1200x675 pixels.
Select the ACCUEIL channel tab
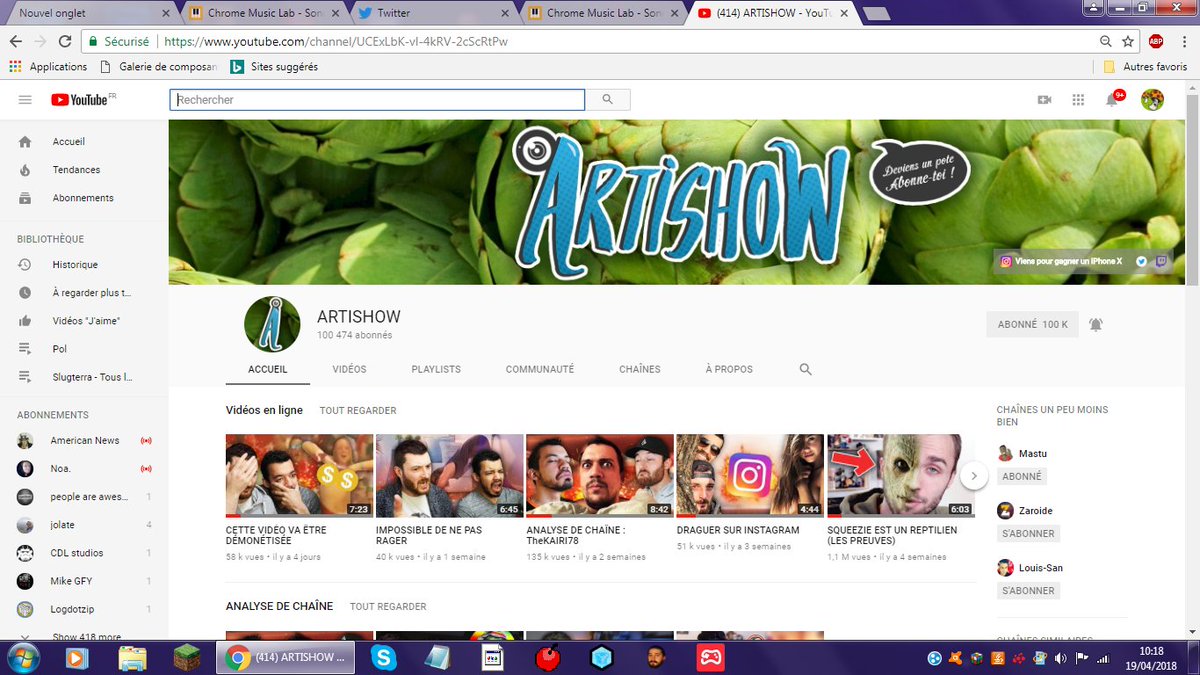point(268,369)
